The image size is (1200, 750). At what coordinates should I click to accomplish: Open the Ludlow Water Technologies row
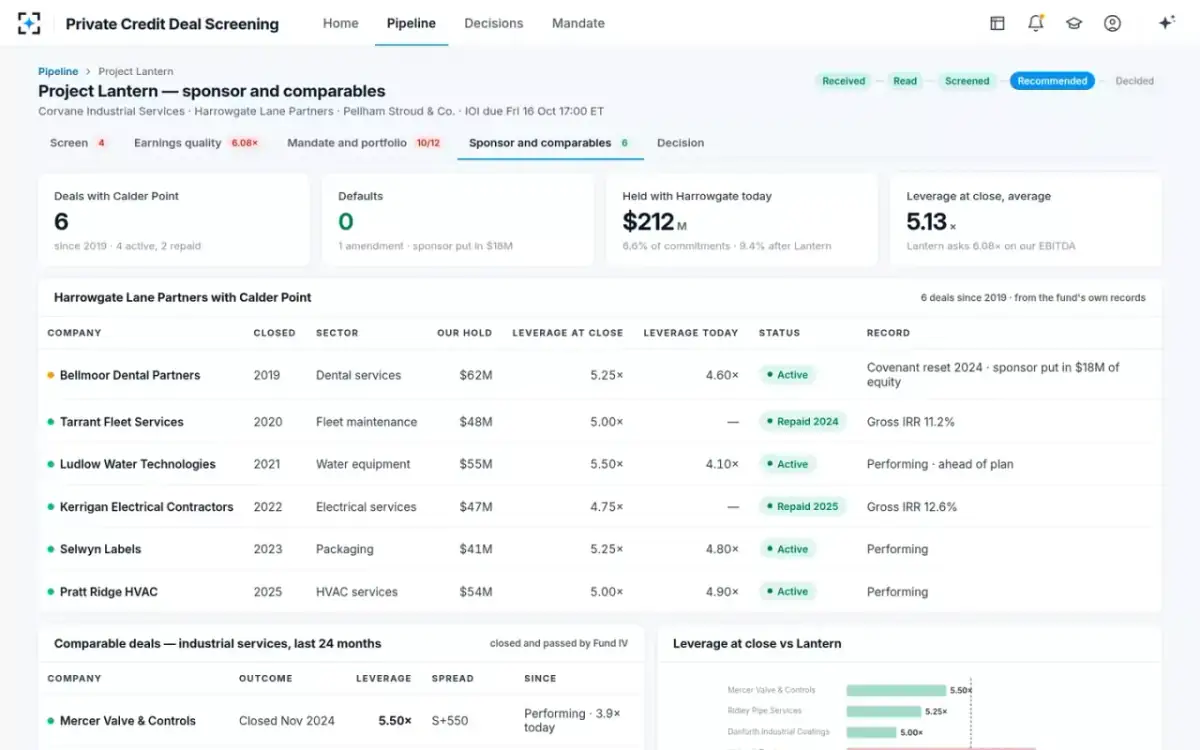(x=600, y=464)
